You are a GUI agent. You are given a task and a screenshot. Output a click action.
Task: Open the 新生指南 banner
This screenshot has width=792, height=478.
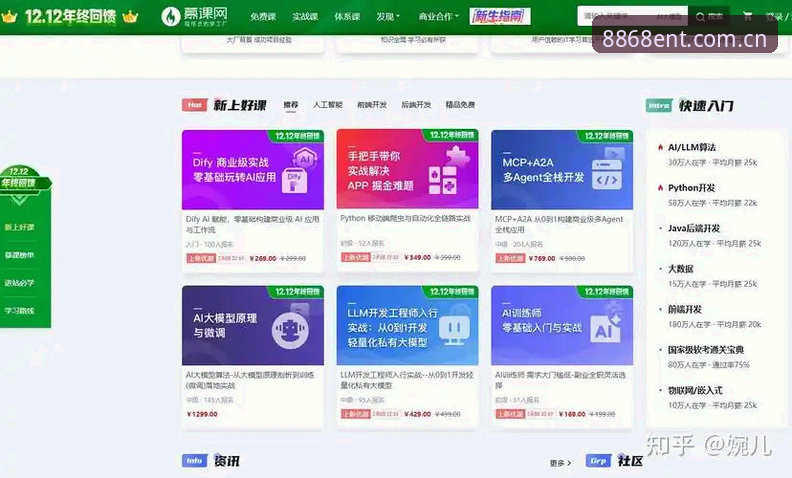500,16
